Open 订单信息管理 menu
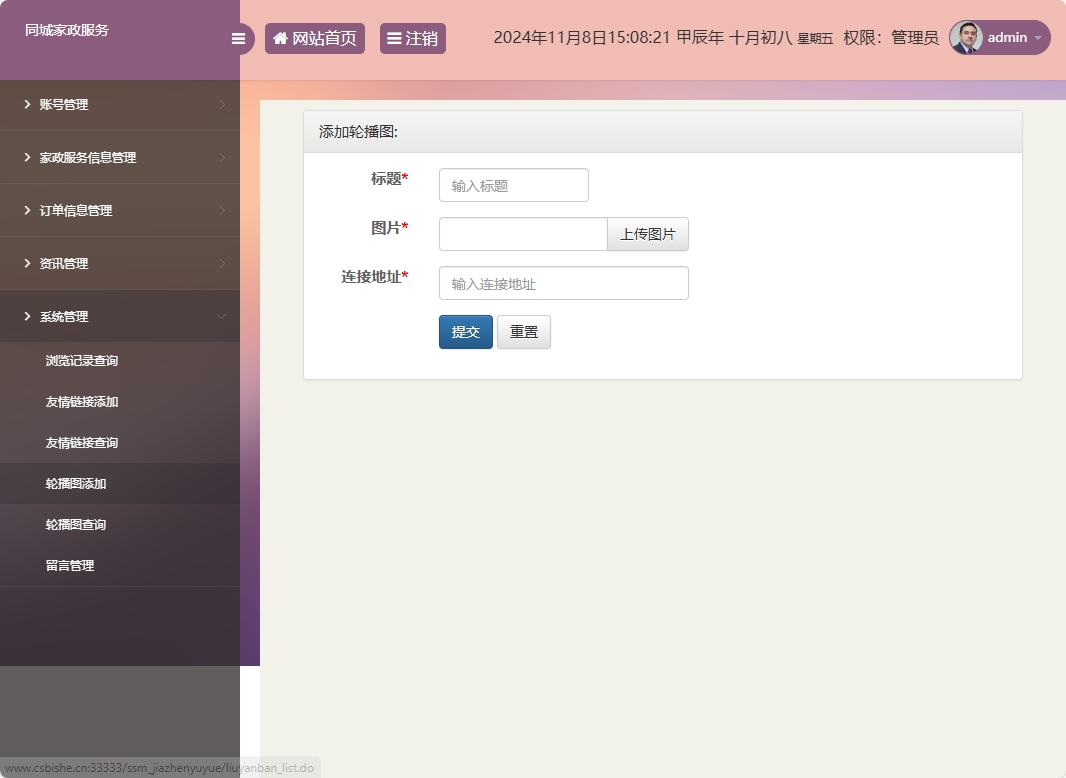This screenshot has height=778, width=1066. [x=120, y=211]
